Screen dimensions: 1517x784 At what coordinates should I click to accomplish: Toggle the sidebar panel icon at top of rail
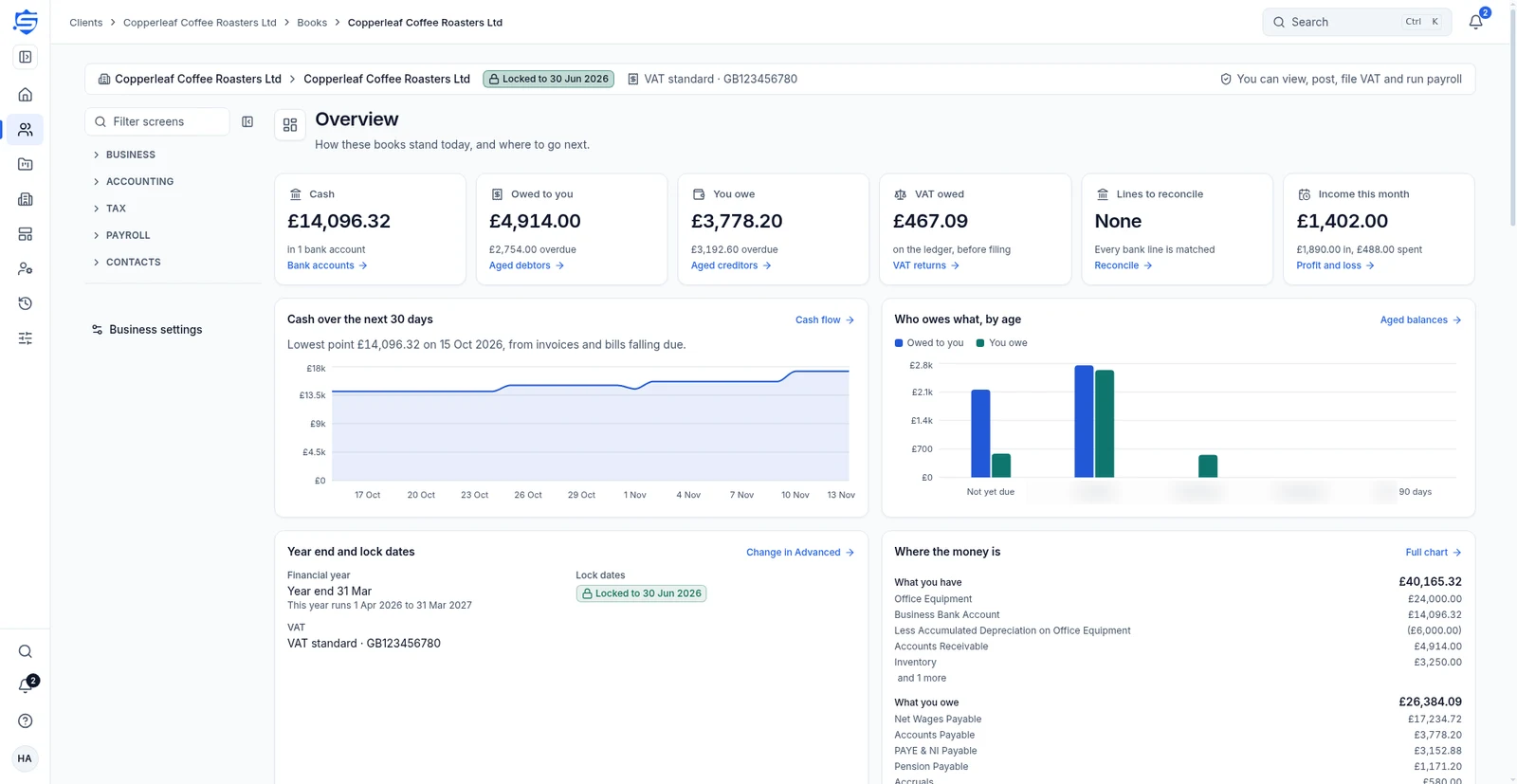click(x=26, y=57)
